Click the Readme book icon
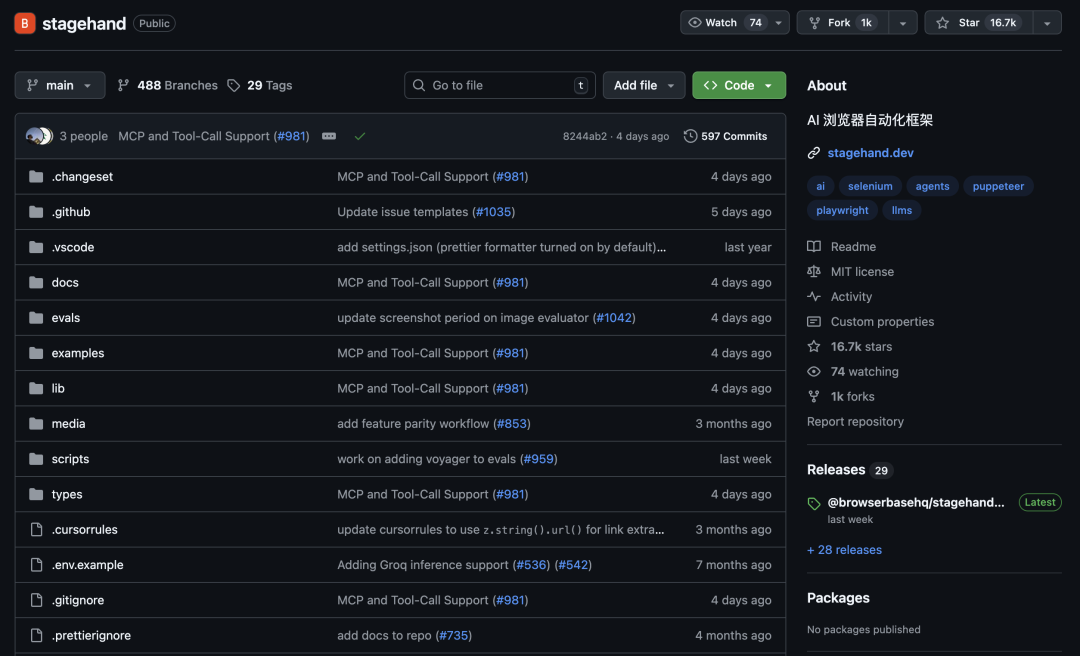This screenshot has height=656, width=1080. click(x=813, y=247)
